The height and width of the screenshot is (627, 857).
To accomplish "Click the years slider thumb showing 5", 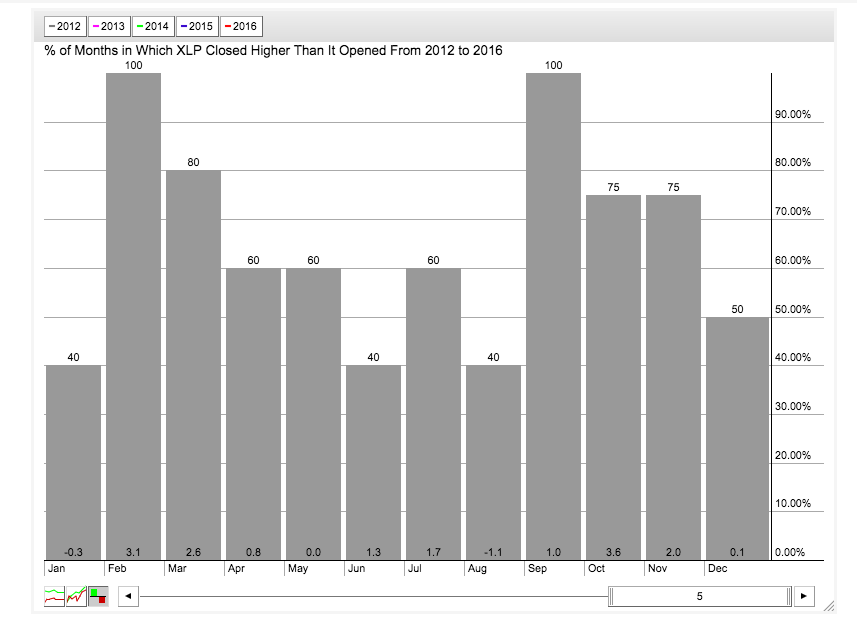I will click(700, 596).
